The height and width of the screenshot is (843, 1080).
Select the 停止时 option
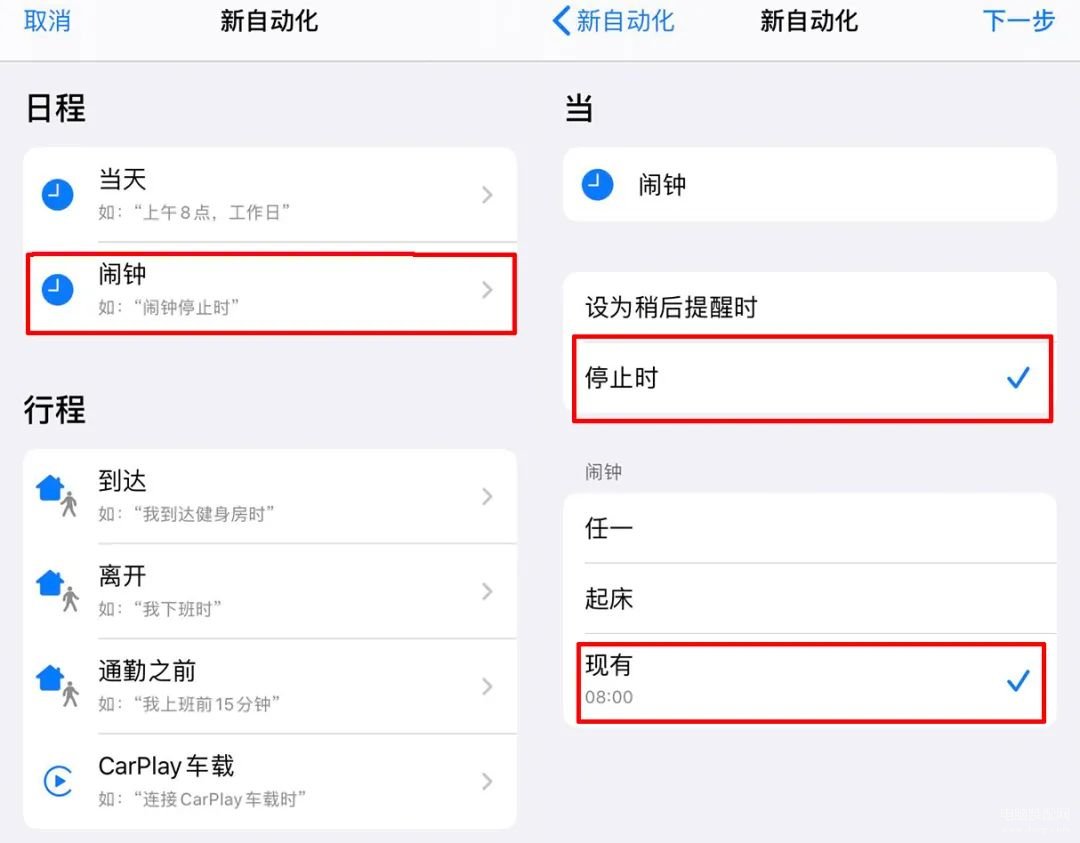coord(813,378)
